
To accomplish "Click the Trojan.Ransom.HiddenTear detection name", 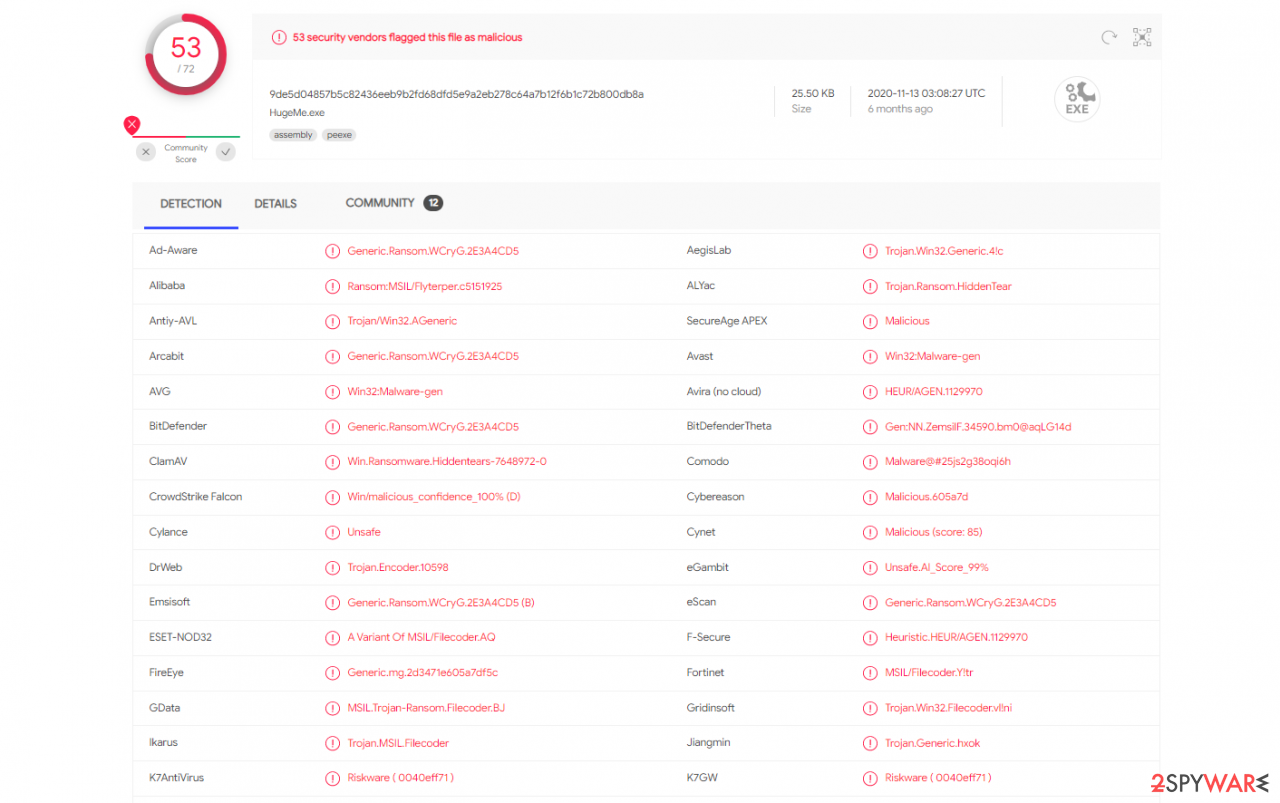I will (948, 286).
